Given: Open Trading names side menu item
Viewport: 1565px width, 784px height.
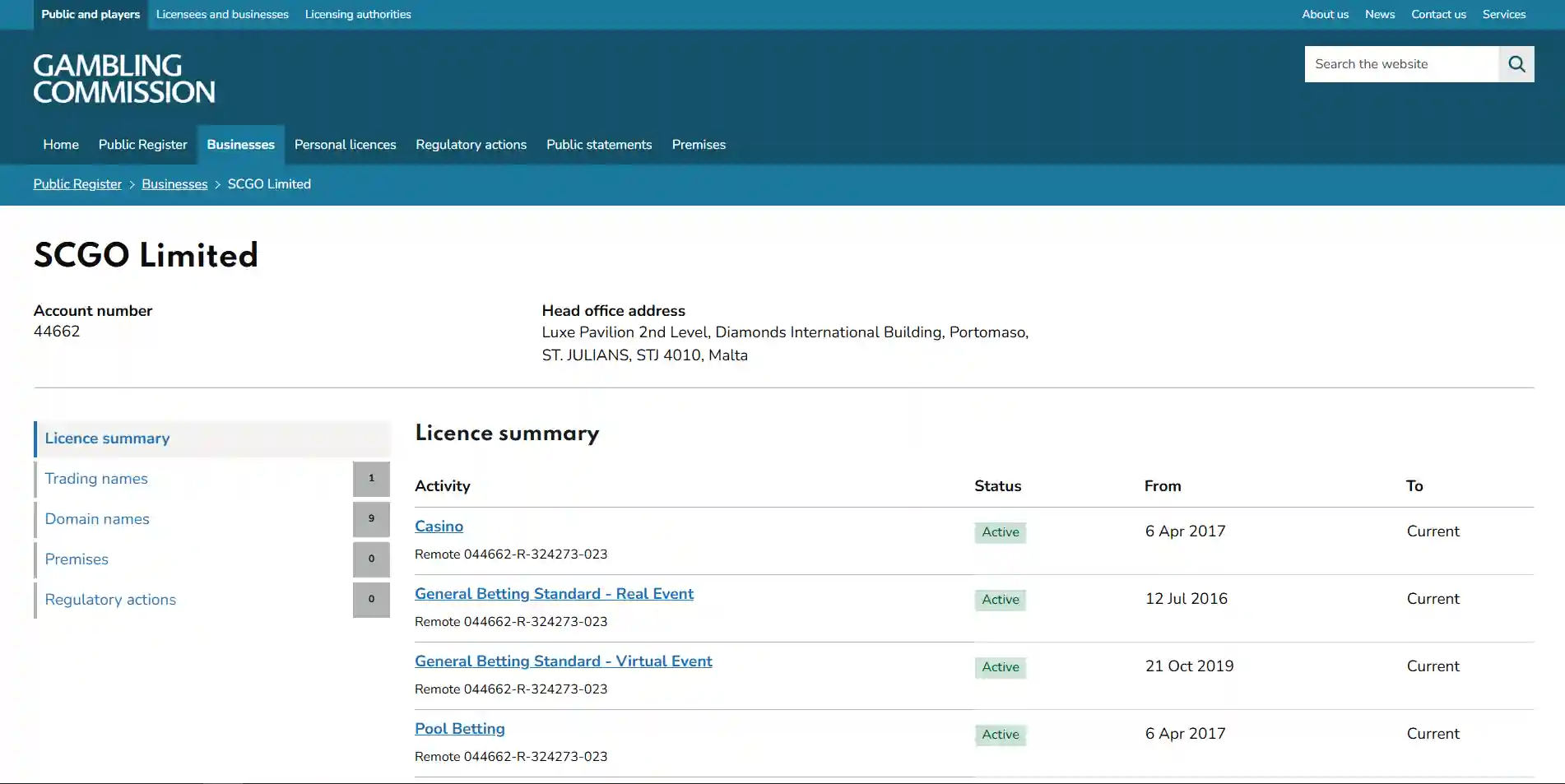Looking at the screenshot, I should tap(212, 479).
